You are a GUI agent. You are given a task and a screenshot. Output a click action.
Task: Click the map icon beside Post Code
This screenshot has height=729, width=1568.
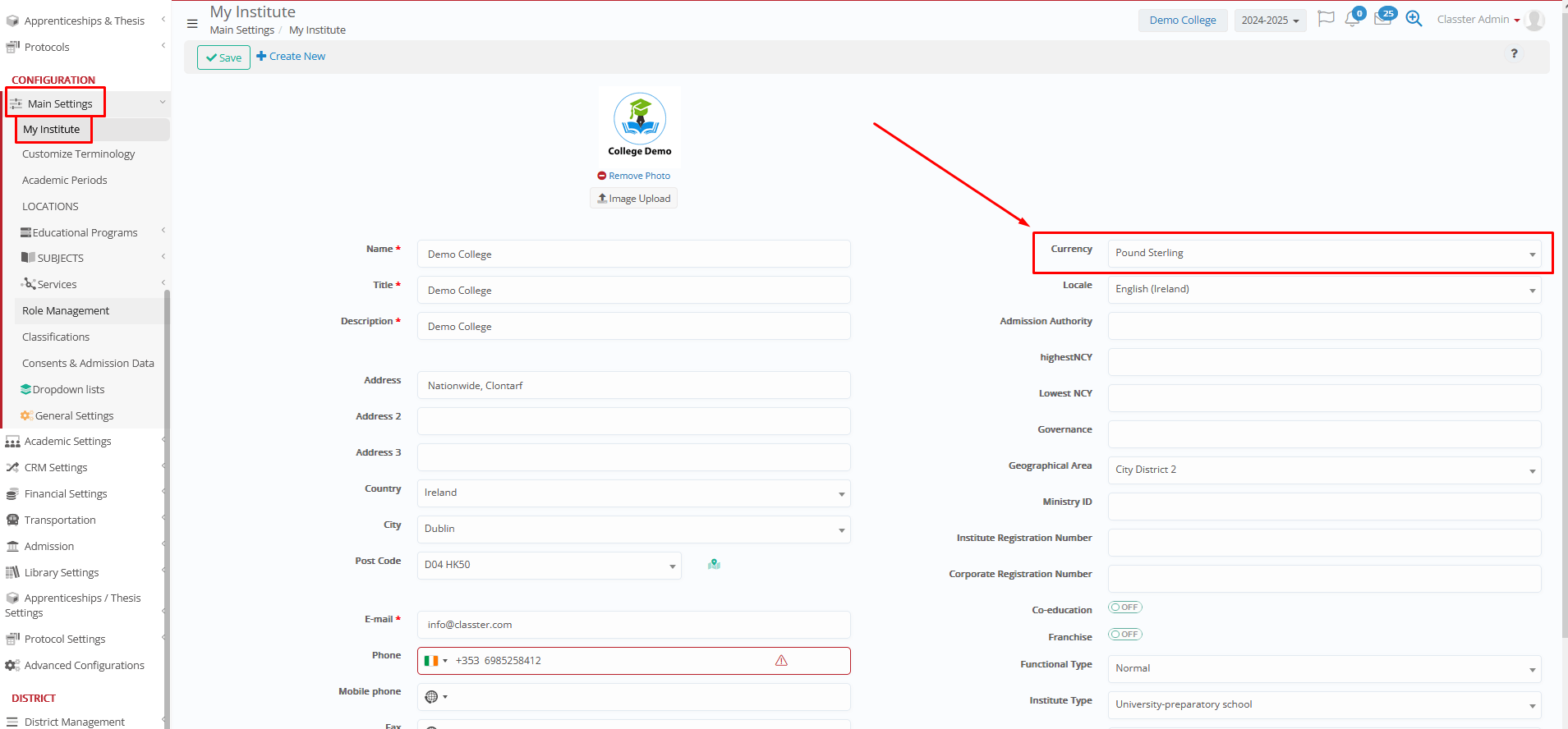tap(714, 564)
